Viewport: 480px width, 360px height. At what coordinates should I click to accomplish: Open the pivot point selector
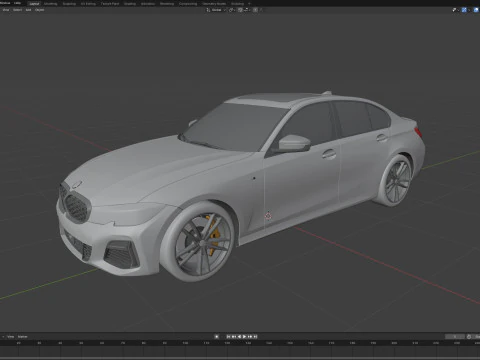[x=232, y=10]
